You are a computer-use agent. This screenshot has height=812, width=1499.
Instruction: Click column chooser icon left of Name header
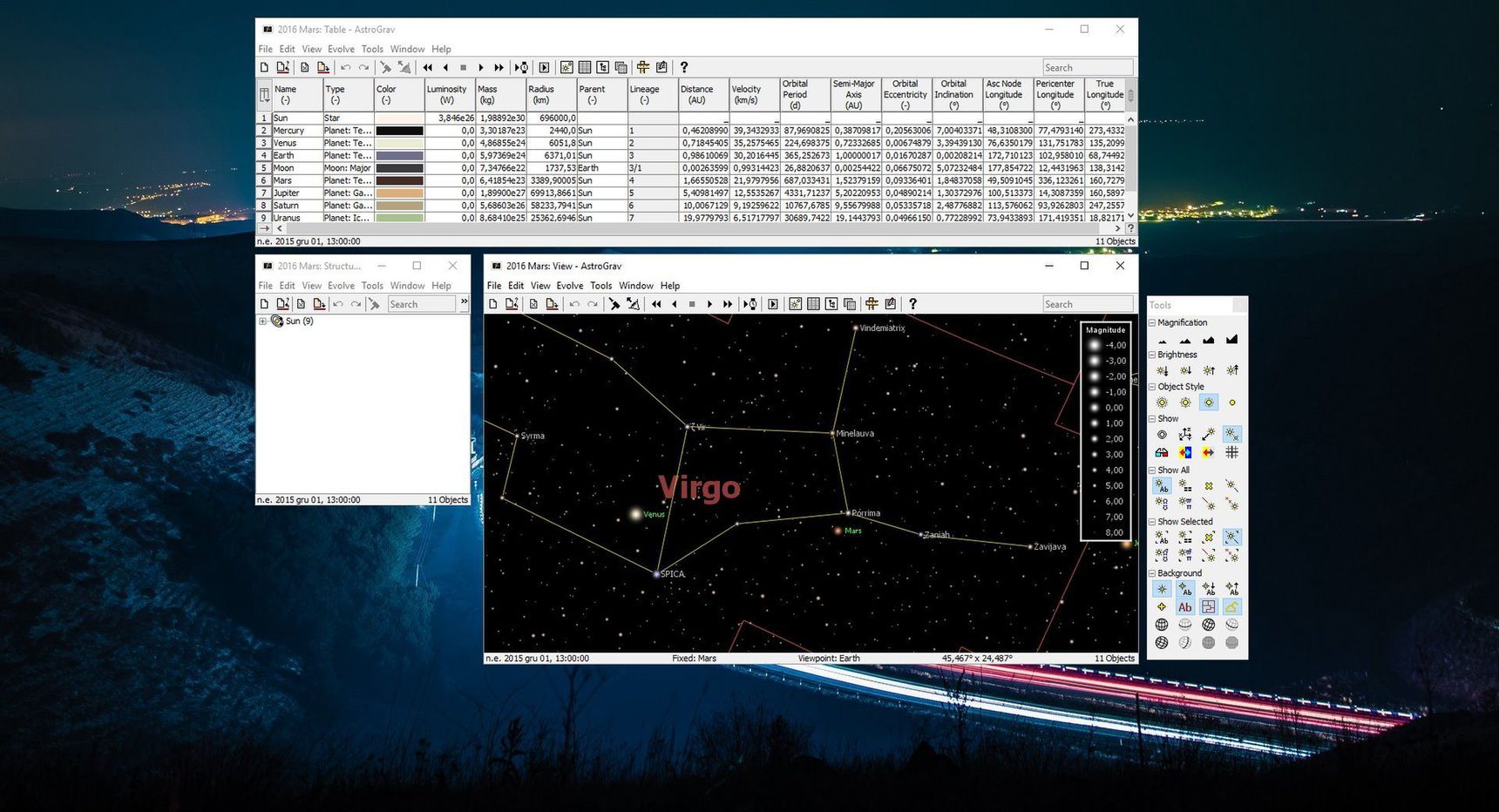coord(264,94)
